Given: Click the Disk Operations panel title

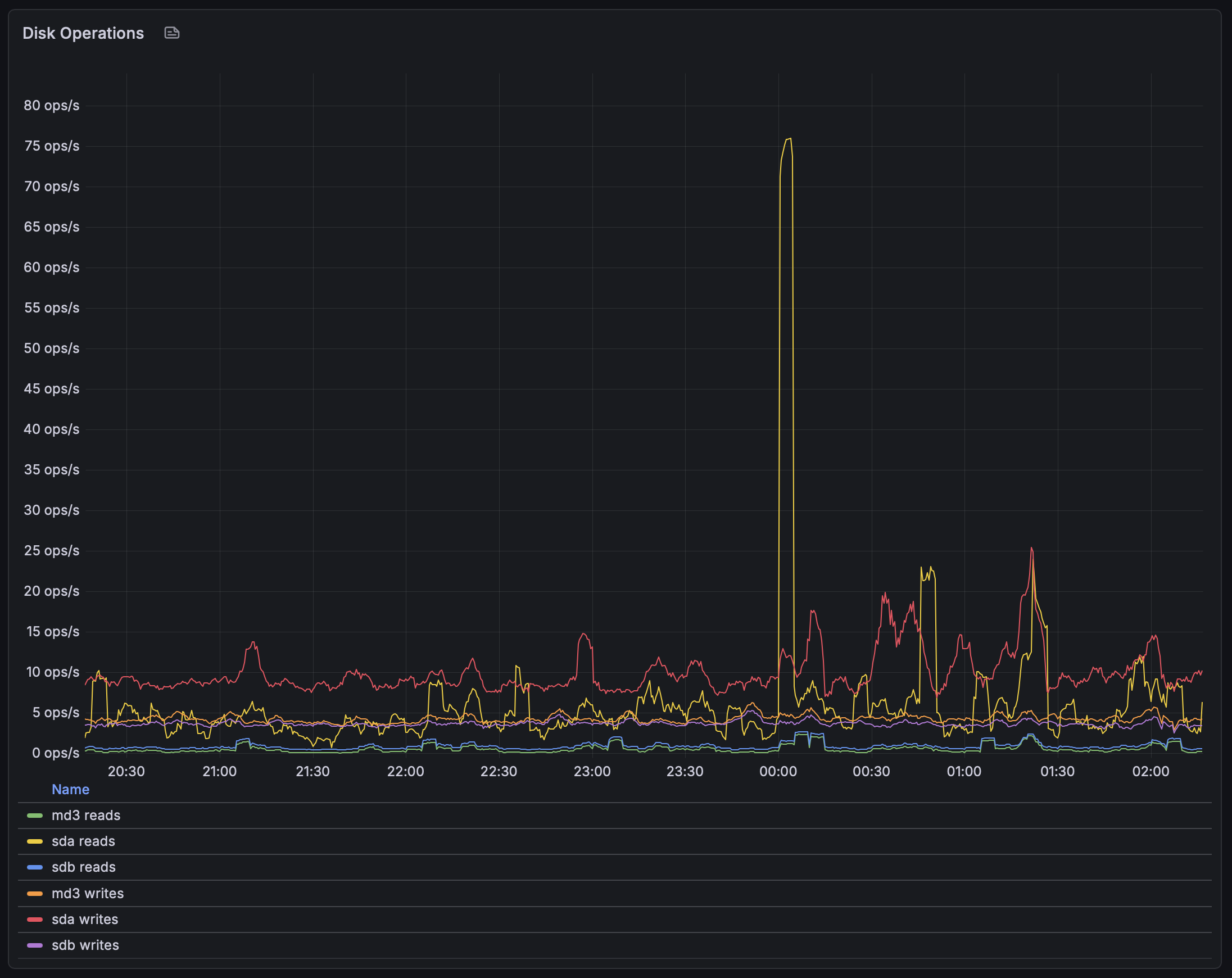Looking at the screenshot, I should click(83, 33).
